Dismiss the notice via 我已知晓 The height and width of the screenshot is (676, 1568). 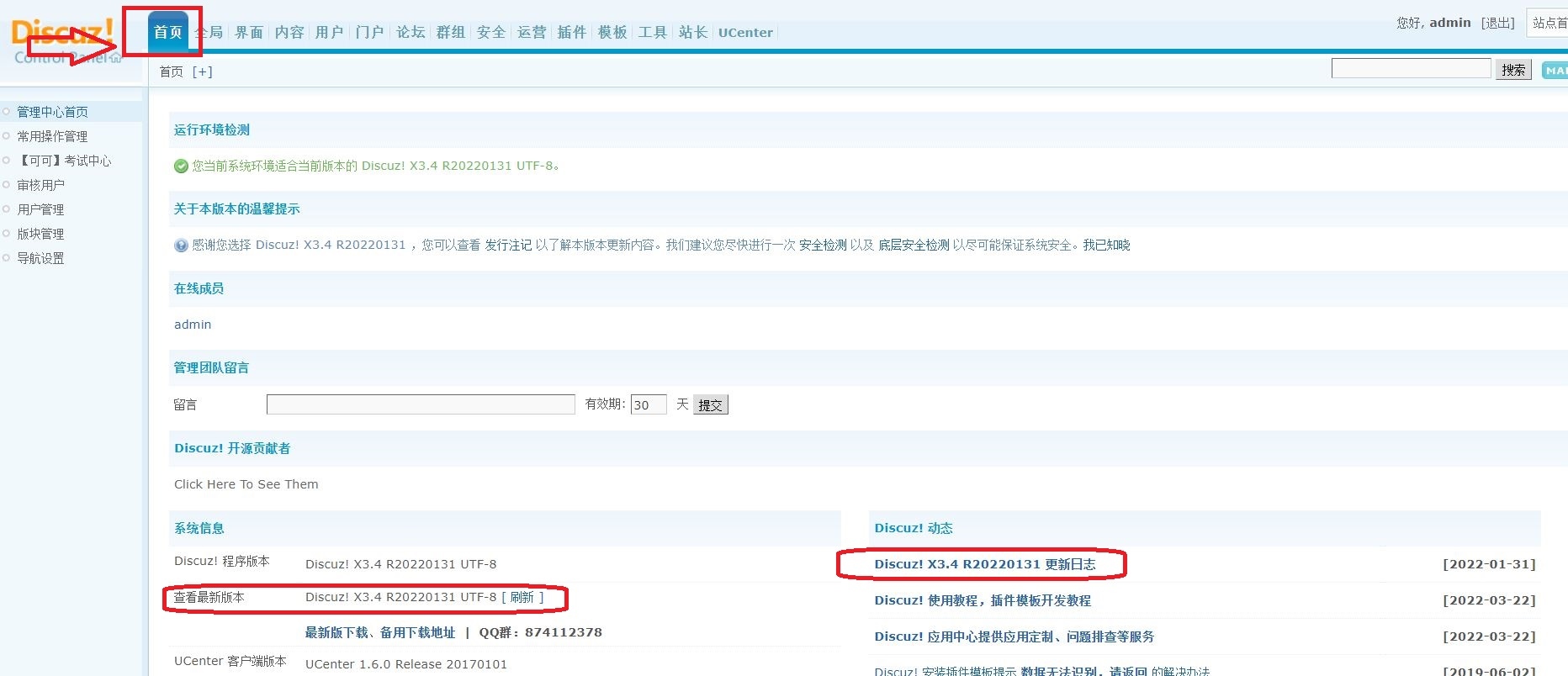[x=1106, y=246]
